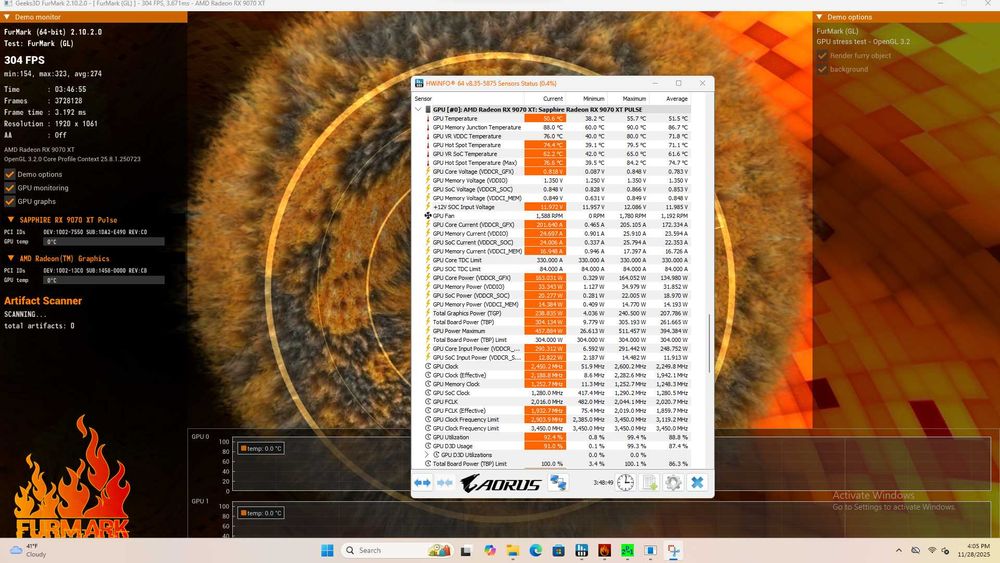Click HWiNFO logging start document icon
Viewport: 1000px width, 563px height.
(x=650, y=483)
